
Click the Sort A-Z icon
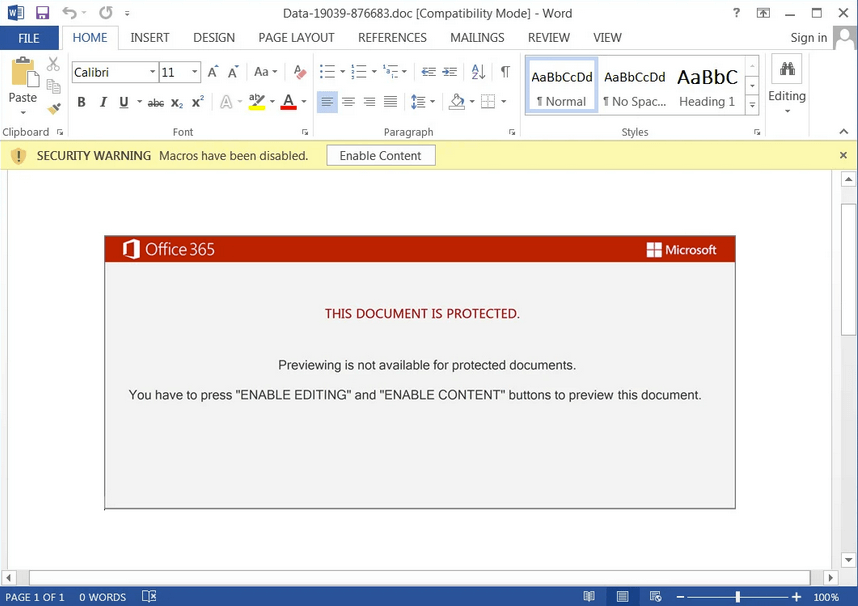pyautogui.click(x=478, y=72)
